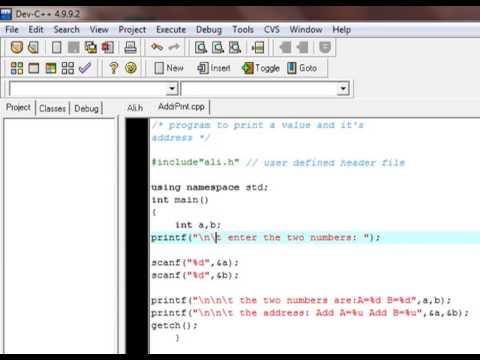Click the scanf line reading &b
The width and height of the screenshot is (480, 360).
(x=195, y=275)
